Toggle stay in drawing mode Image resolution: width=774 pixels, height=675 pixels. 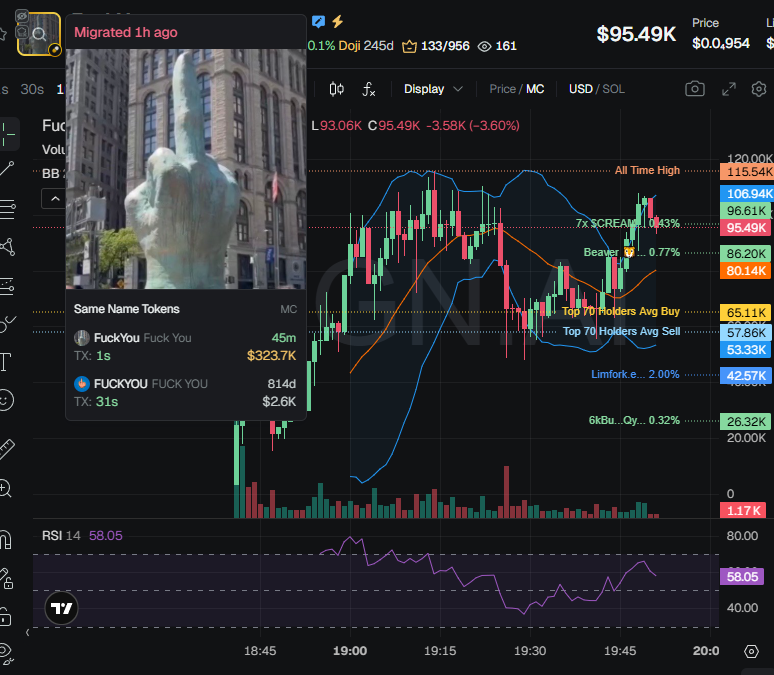(6, 578)
